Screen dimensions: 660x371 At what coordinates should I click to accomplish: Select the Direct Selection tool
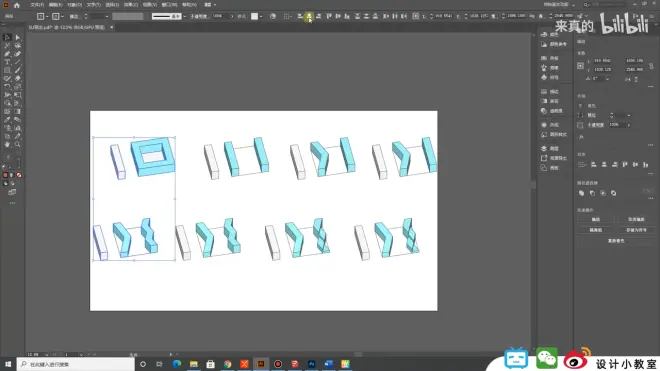pos(18,37)
